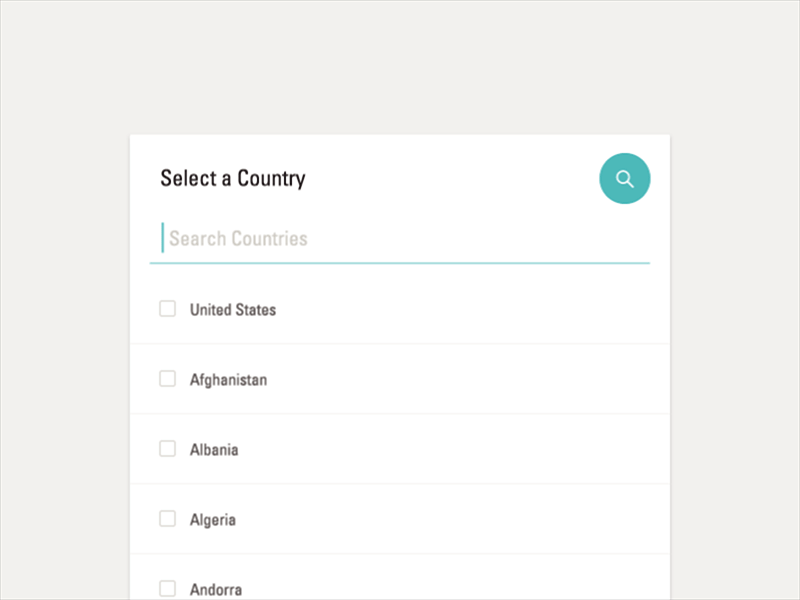Click the teal magnifier search button
Screen dimensions: 800x600
coord(625,179)
